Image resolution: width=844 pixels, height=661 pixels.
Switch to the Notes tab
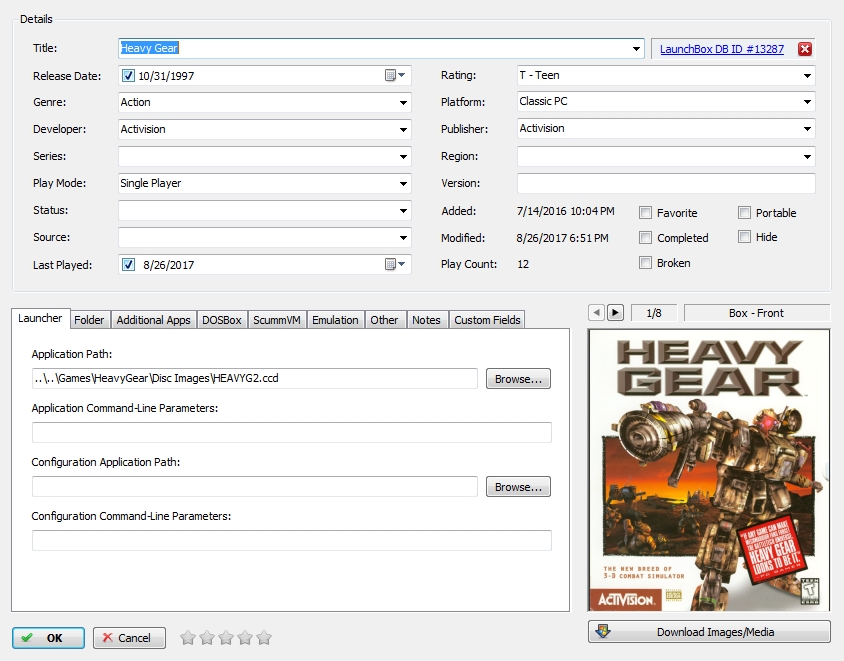[426, 320]
